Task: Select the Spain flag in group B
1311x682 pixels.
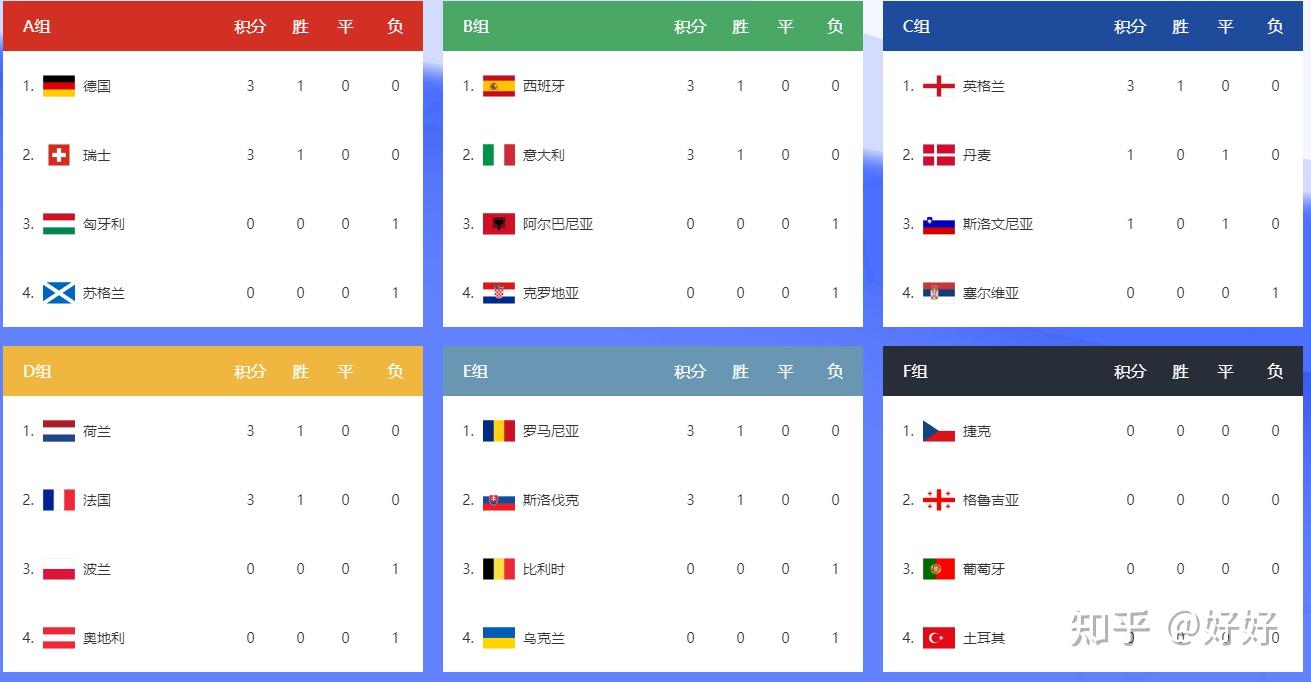Action: (499, 86)
